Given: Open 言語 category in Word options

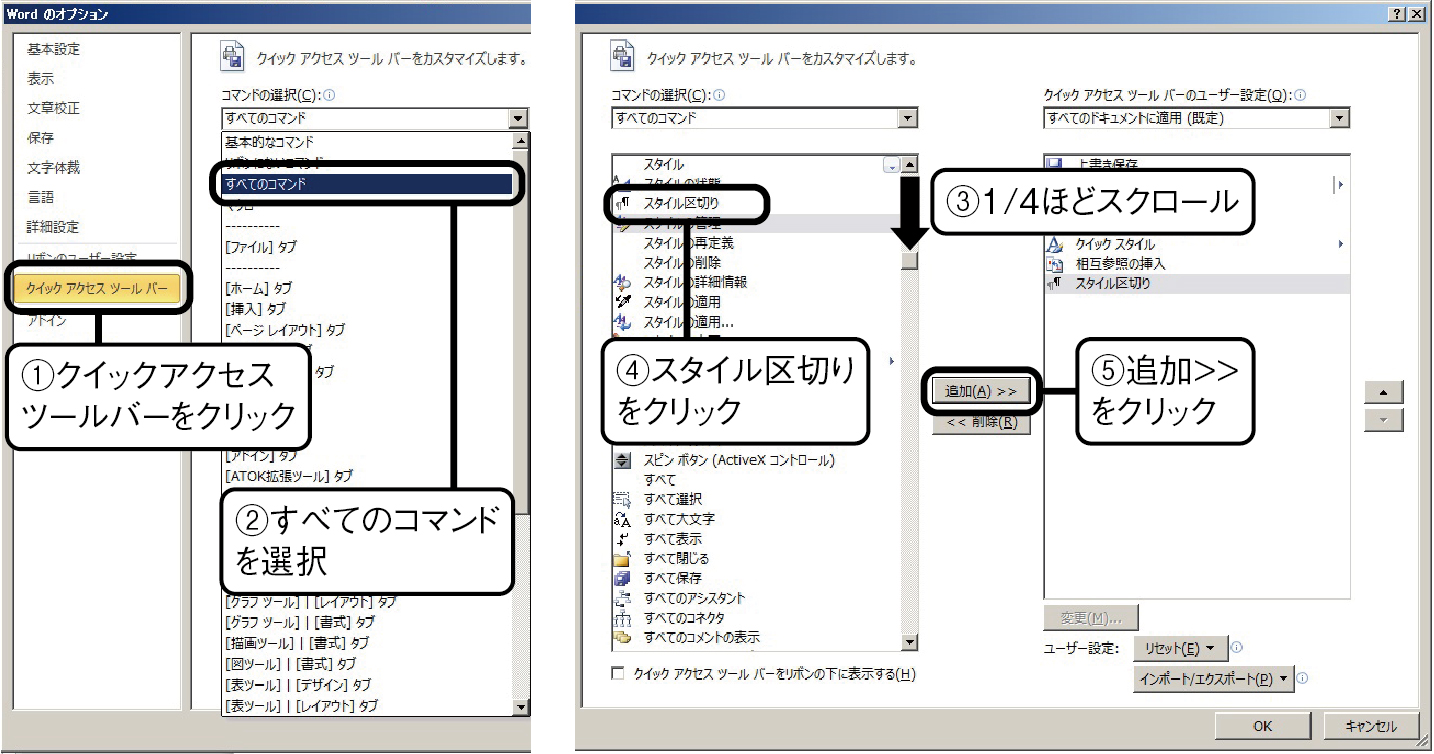Looking at the screenshot, I should point(41,197).
